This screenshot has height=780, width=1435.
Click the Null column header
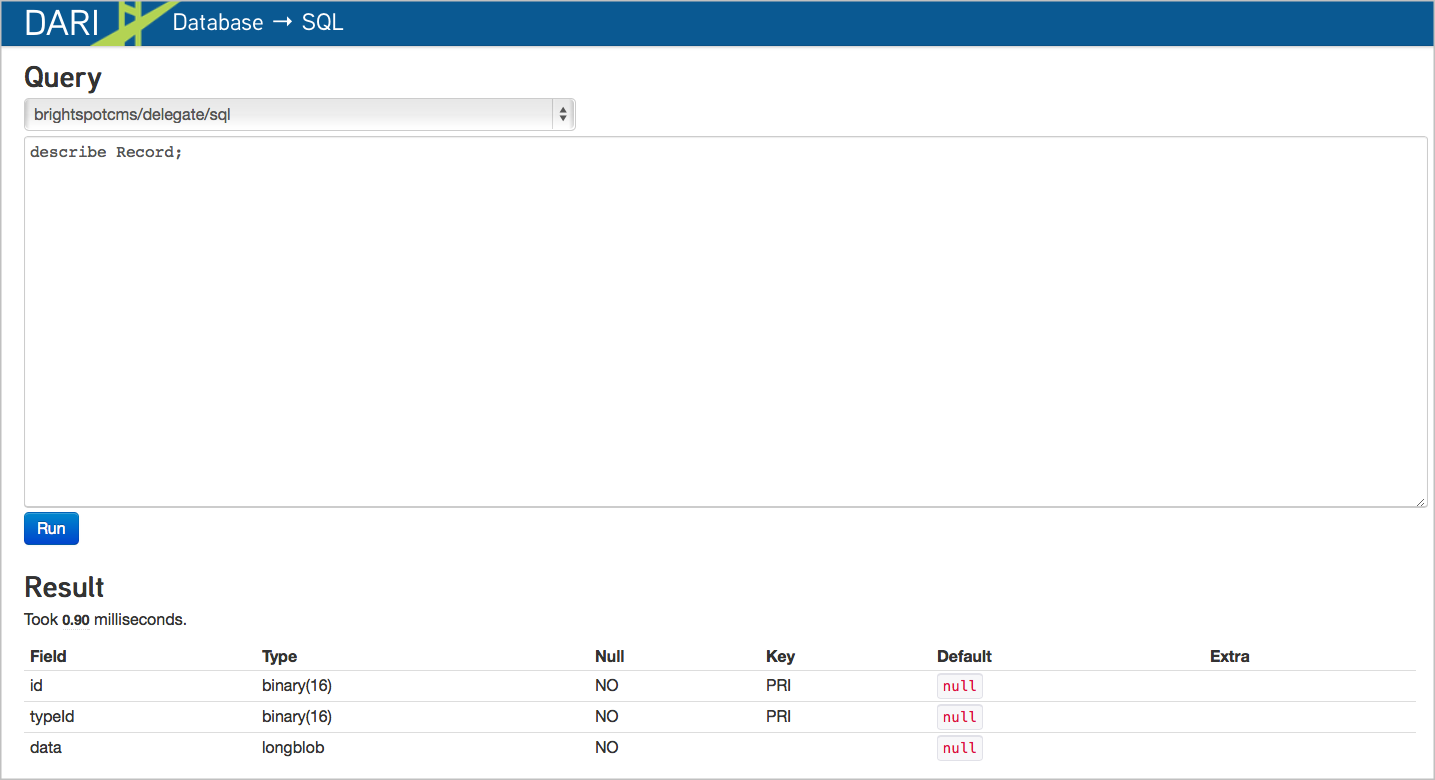609,656
